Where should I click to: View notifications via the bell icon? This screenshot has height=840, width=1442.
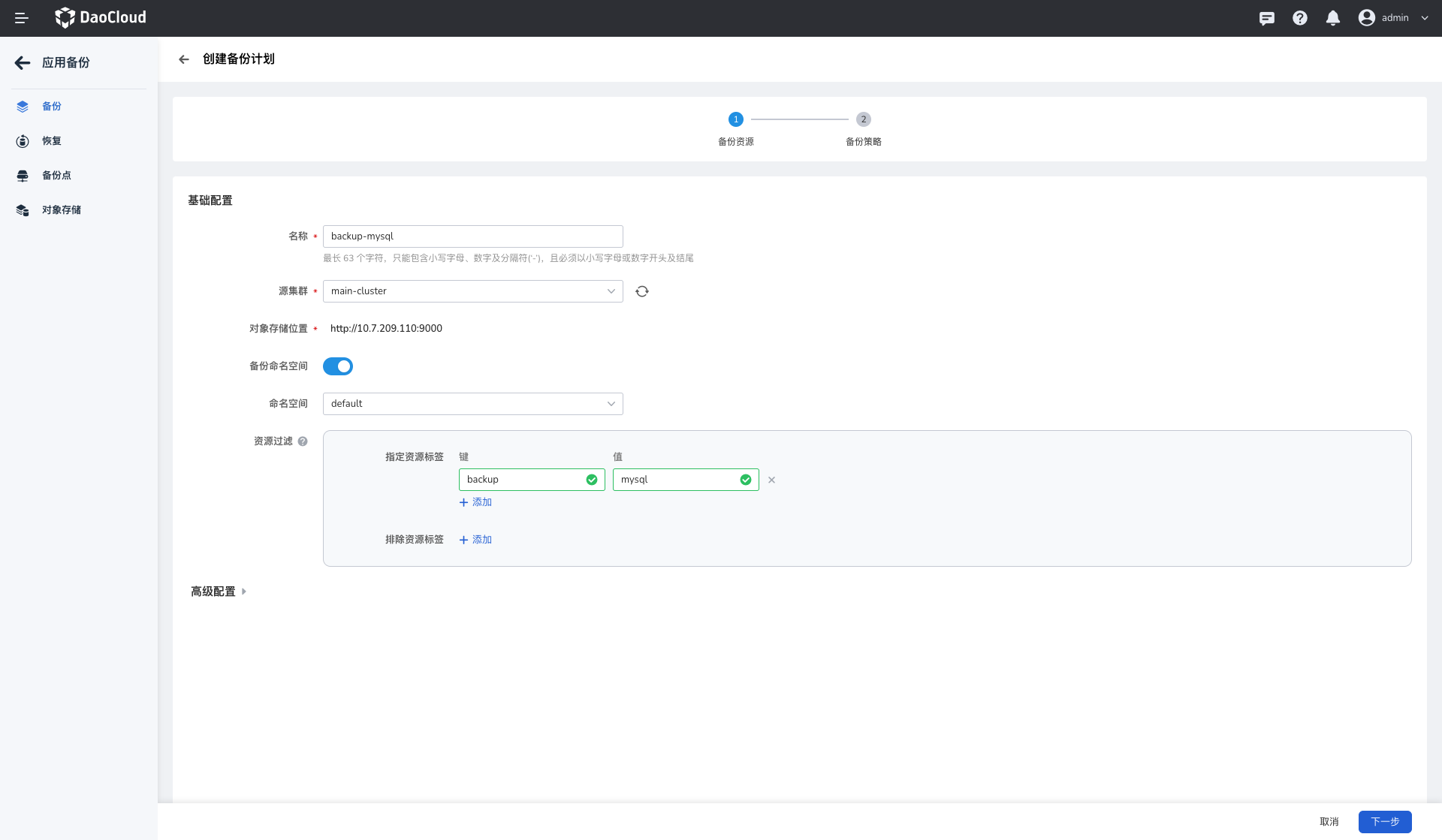click(x=1333, y=18)
